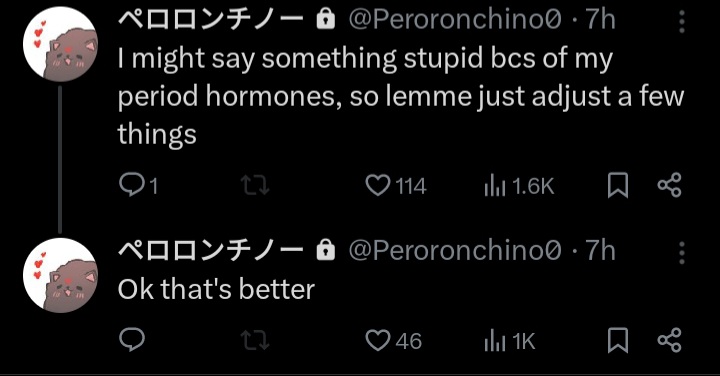
Task: Open more options menu on second tweet
Action: coord(682,253)
